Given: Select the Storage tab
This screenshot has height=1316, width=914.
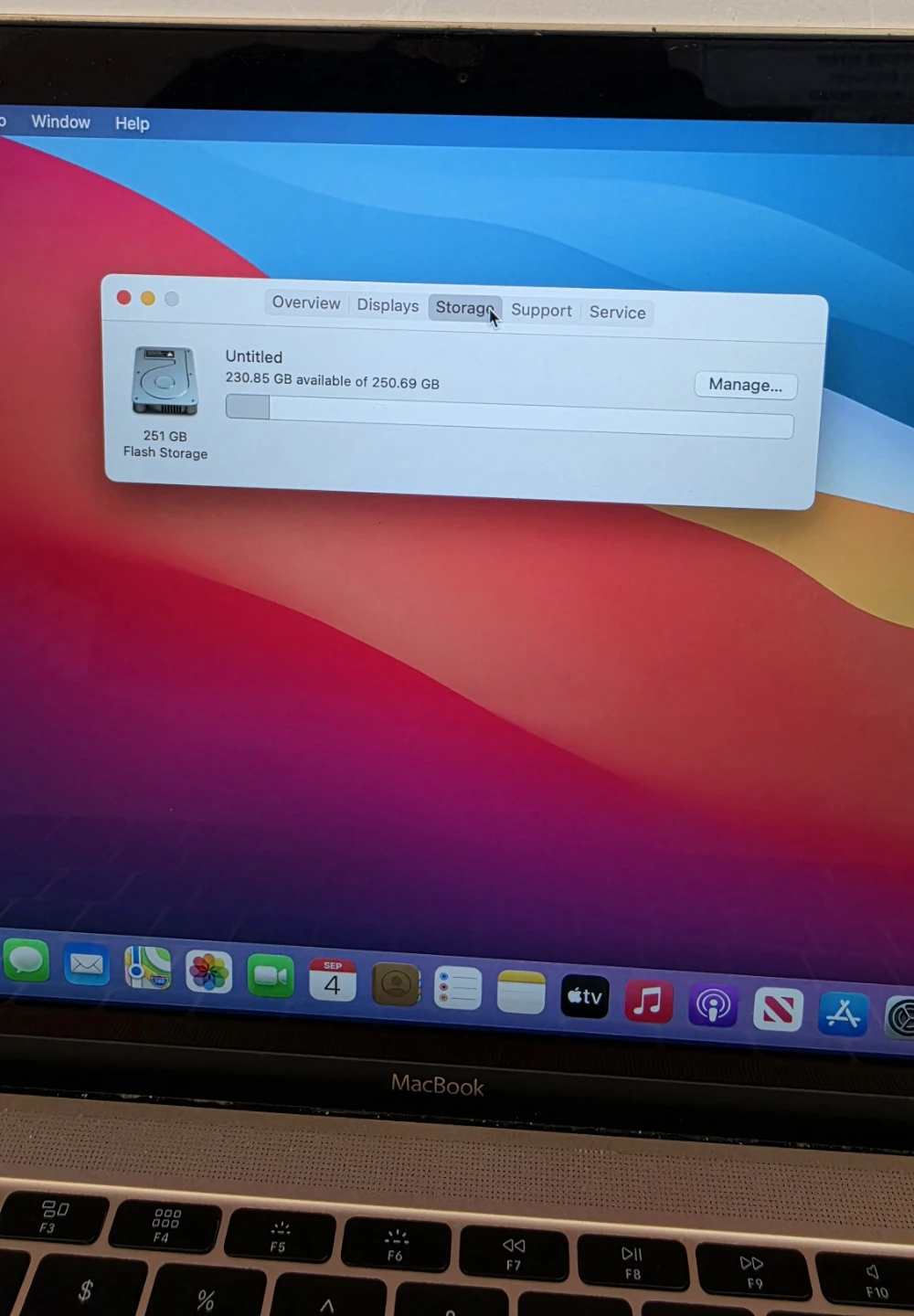Looking at the screenshot, I should (465, 308).
